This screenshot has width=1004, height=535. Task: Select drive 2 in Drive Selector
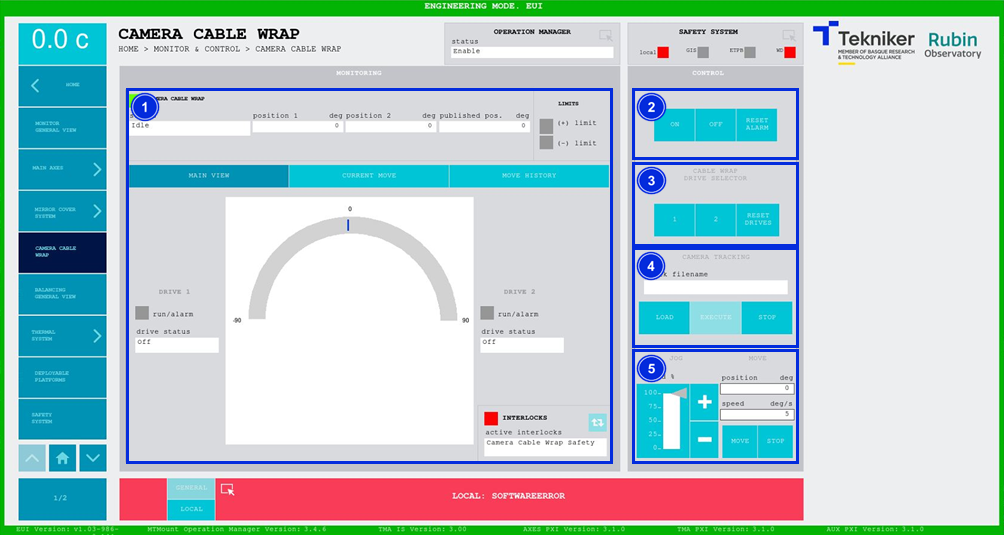[715, 220]
